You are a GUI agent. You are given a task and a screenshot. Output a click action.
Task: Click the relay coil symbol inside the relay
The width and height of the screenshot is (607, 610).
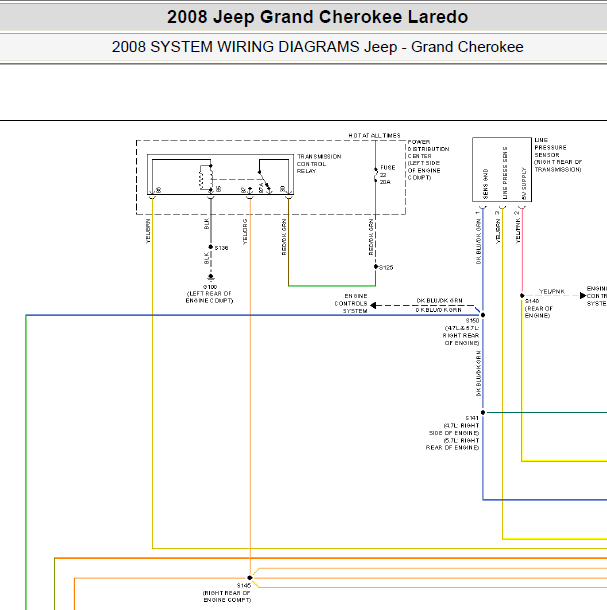[202, 179]
